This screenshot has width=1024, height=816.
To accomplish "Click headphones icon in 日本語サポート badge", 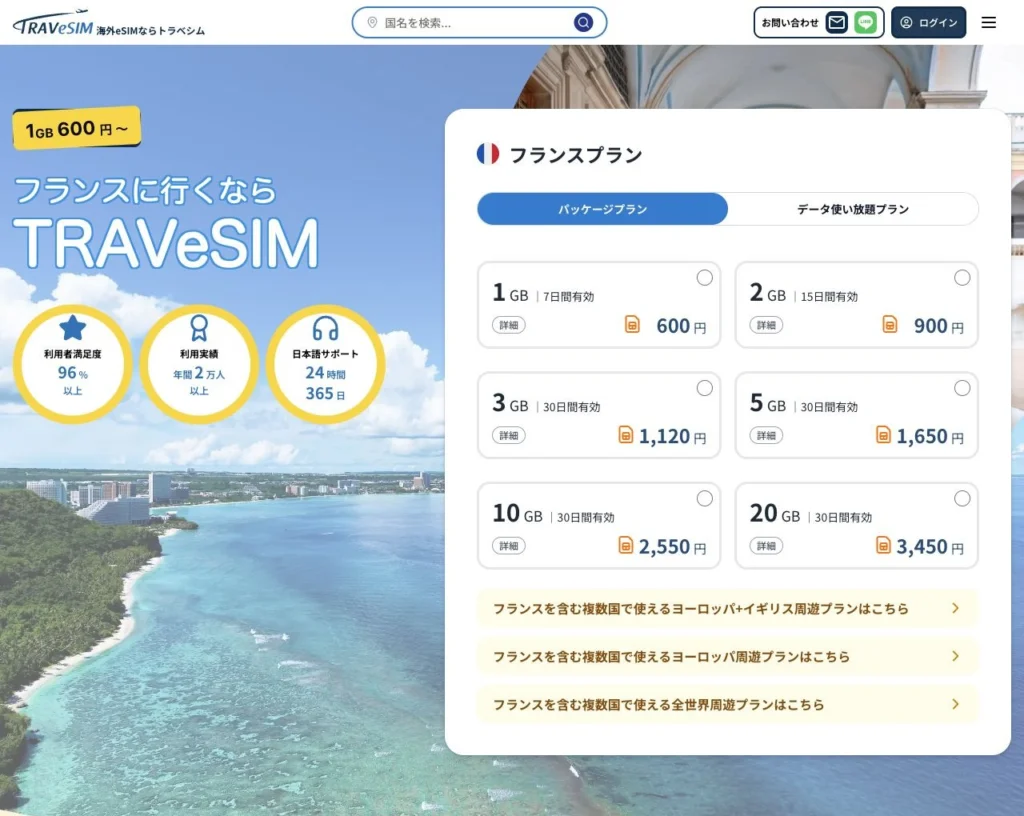I will (x=325, y=328).
